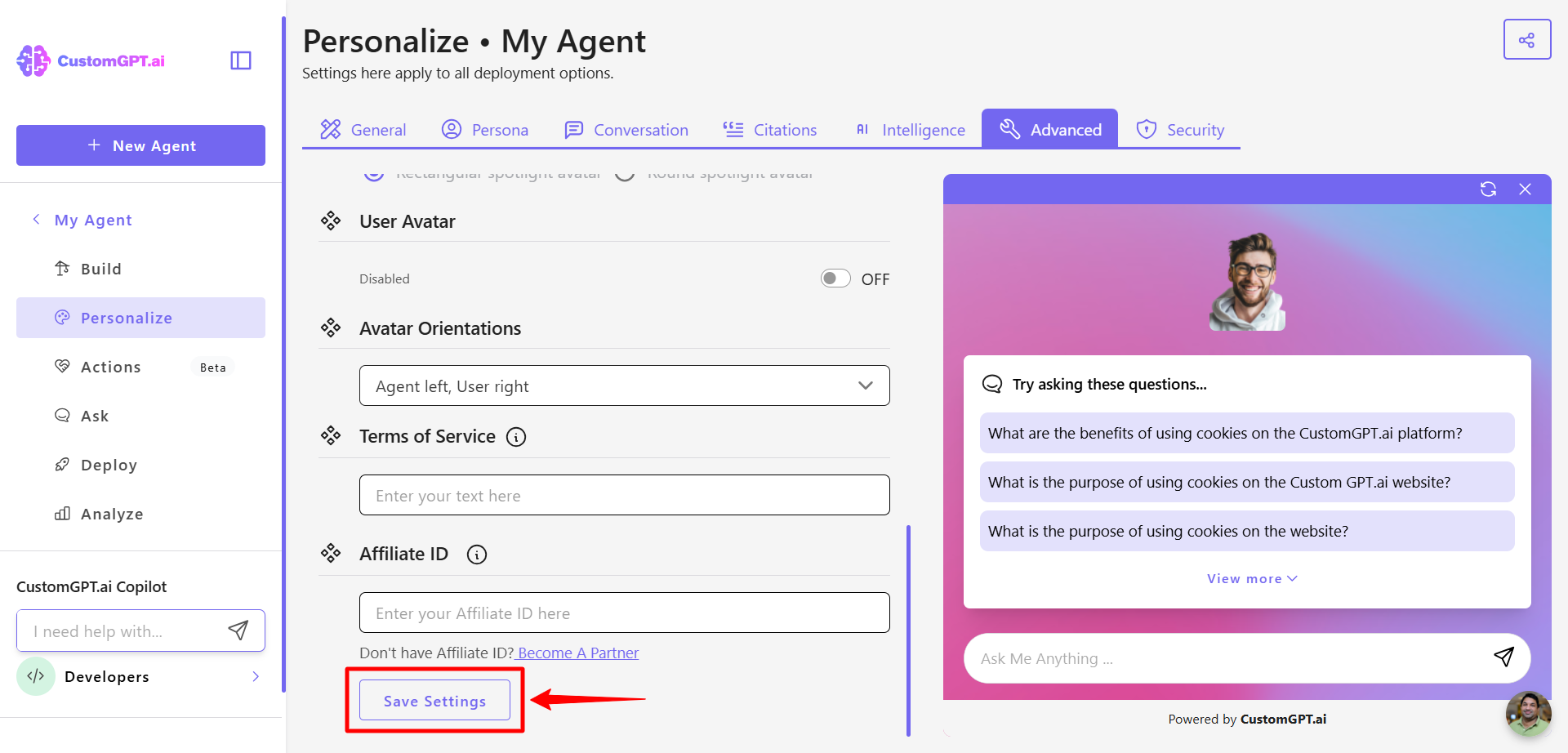
Task: Open the General tab
Action: coord(363,129)
